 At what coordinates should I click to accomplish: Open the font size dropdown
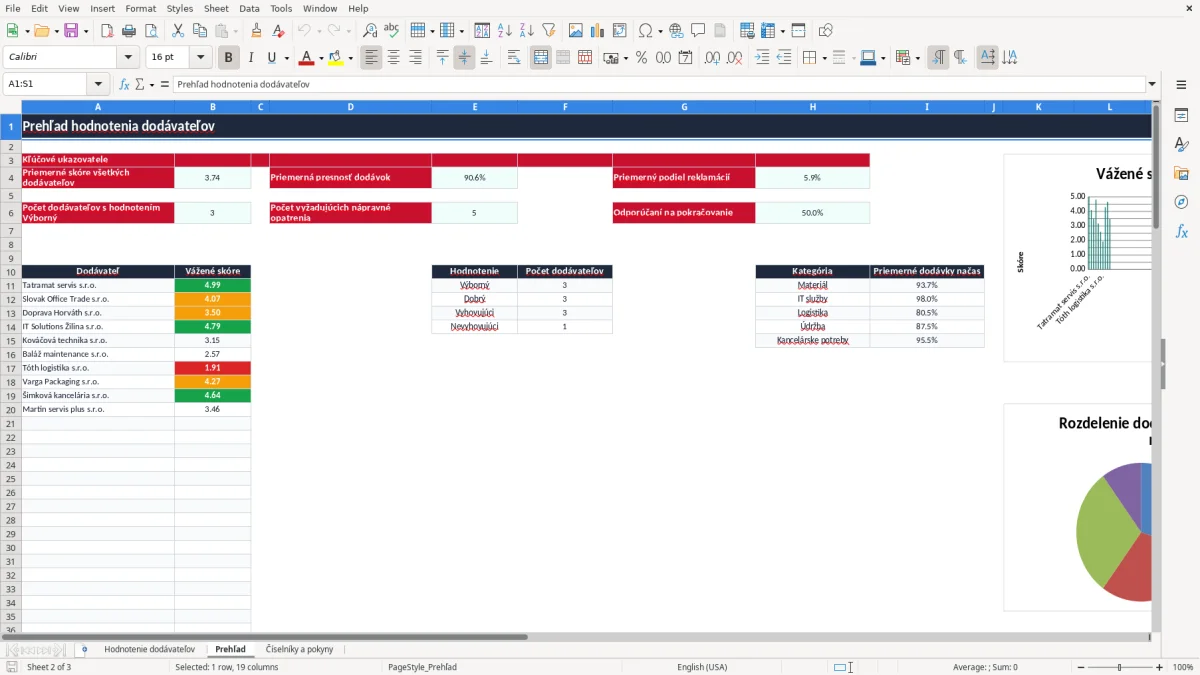coord(201,58)
